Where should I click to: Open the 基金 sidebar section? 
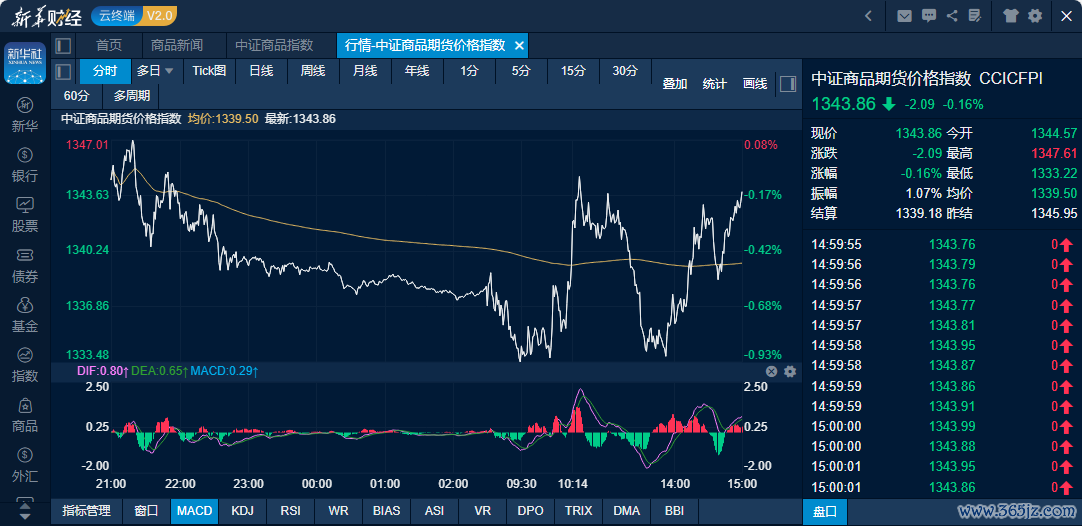tap(25, 315)
